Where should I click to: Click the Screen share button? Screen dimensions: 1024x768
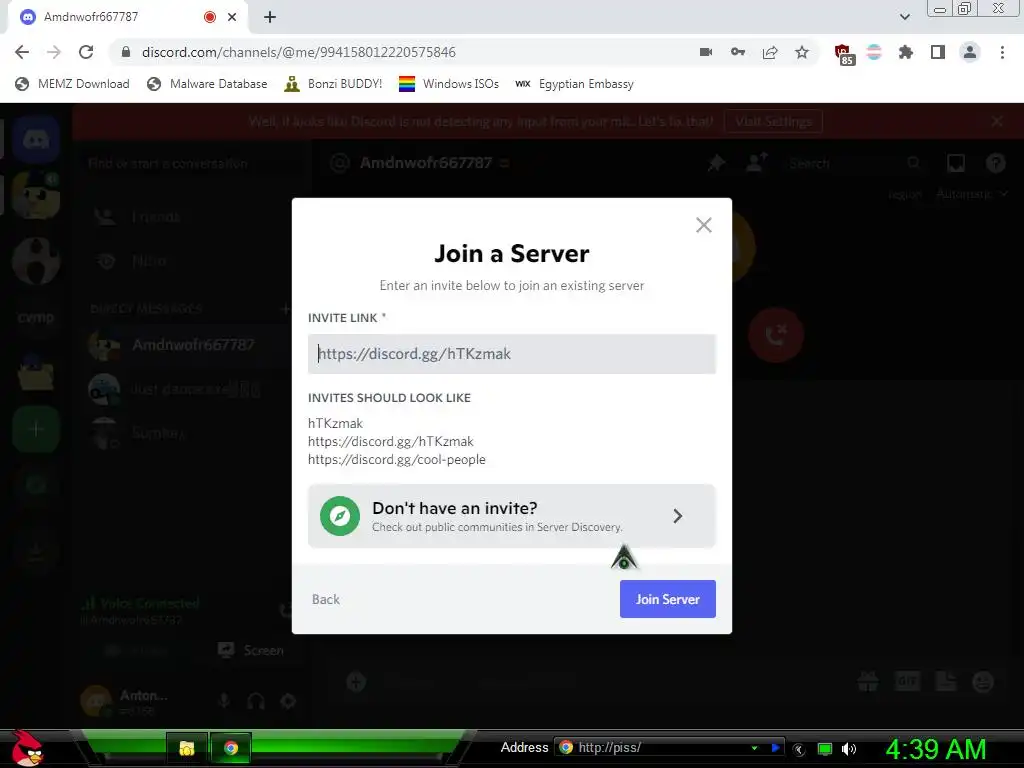(252, 650)
